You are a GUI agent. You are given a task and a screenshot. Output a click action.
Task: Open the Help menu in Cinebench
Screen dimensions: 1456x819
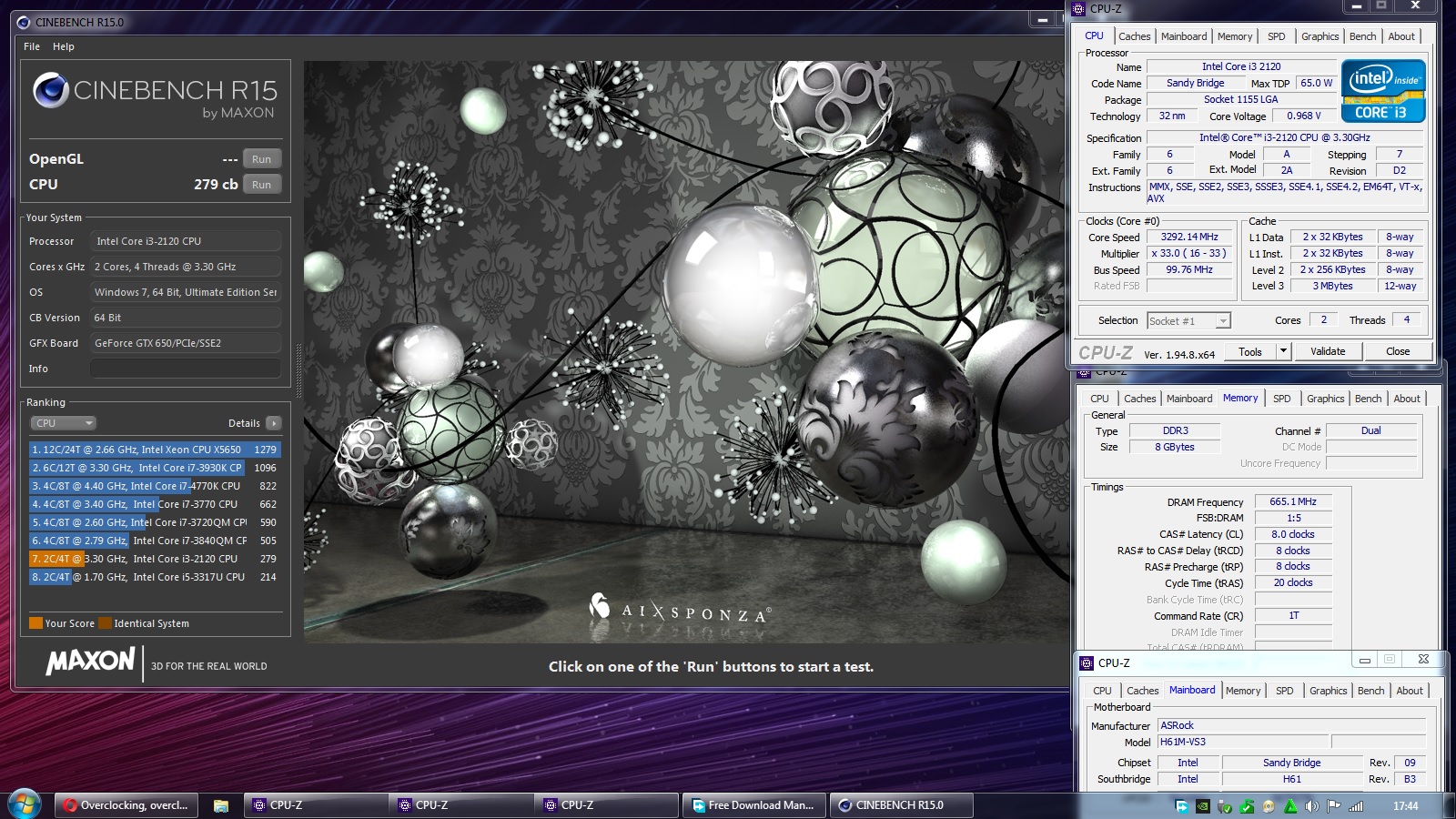click(x=64, y=46)
